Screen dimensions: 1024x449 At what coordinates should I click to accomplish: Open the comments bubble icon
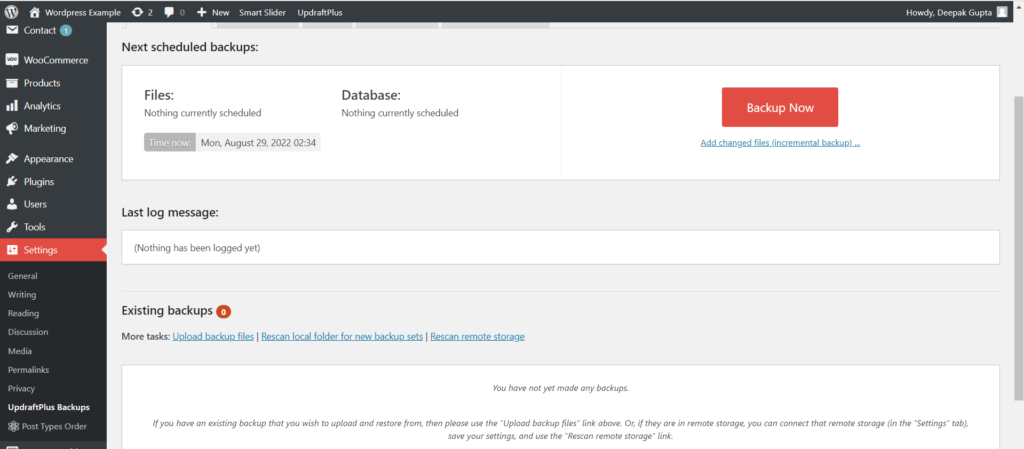click(x=169, y=12)
